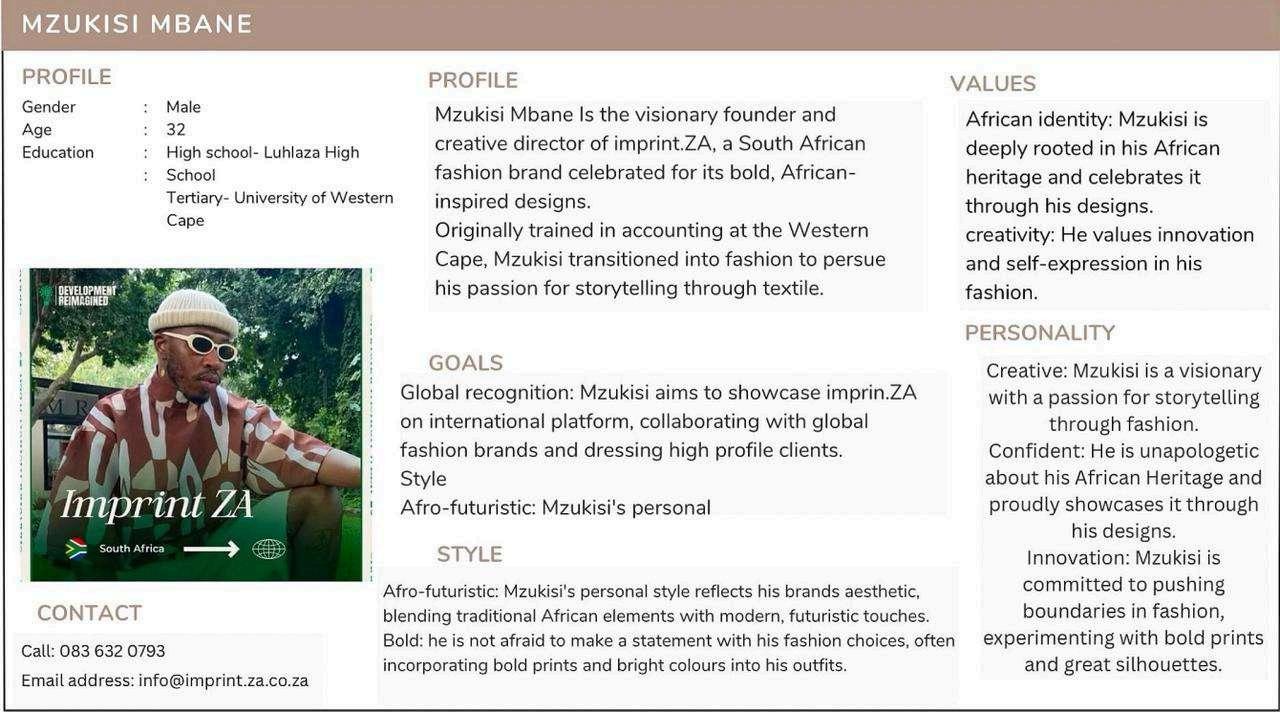Viewport: 1280px width, 712px height.
Task: Select the GOALS section heading
Action: point(465,363)
